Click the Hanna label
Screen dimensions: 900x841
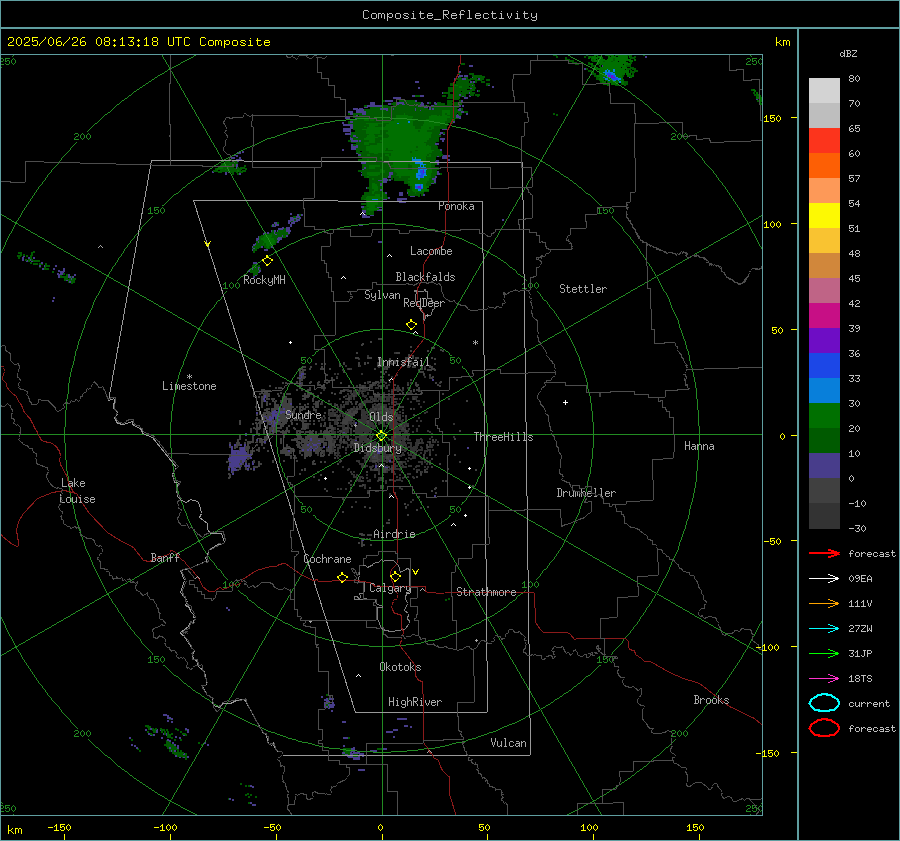tap(699, 446)
